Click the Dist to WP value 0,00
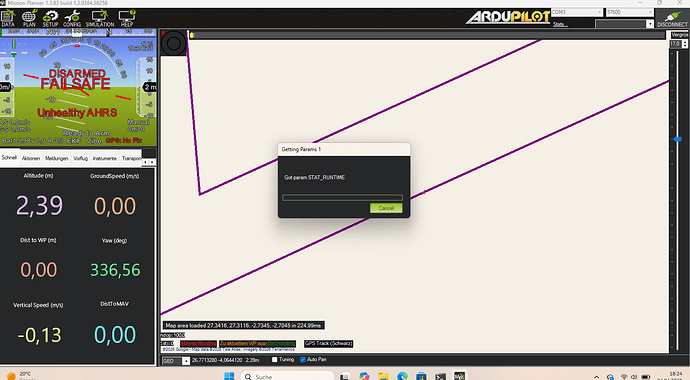 click(x=39, y=270)
